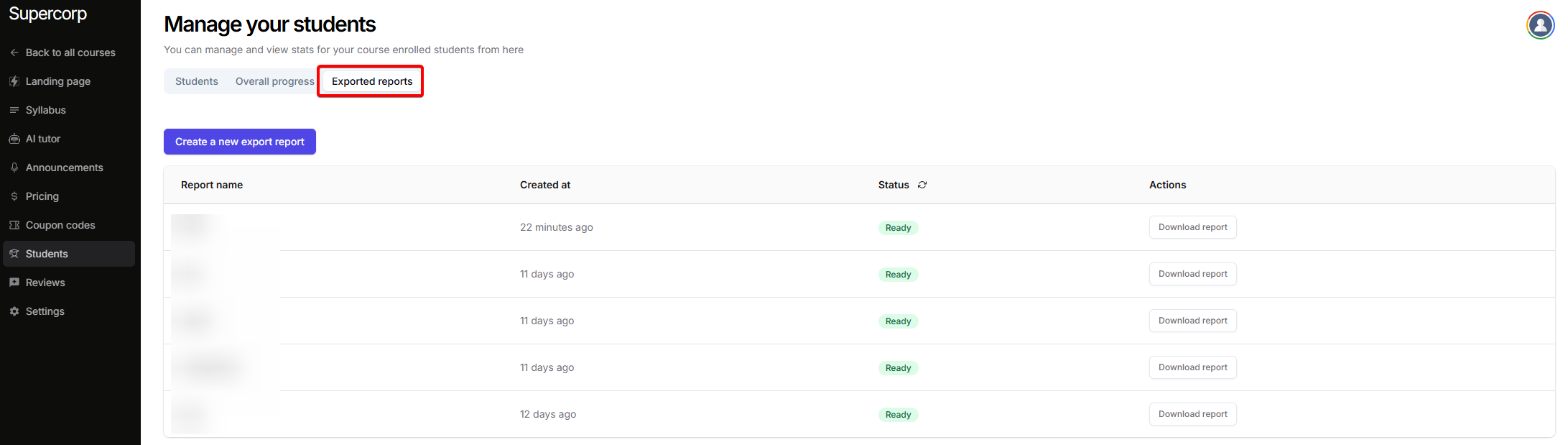Click the Reviews speech bubble icon
This screenshot has height=445, width=1568.
click(x=14, y=283)
